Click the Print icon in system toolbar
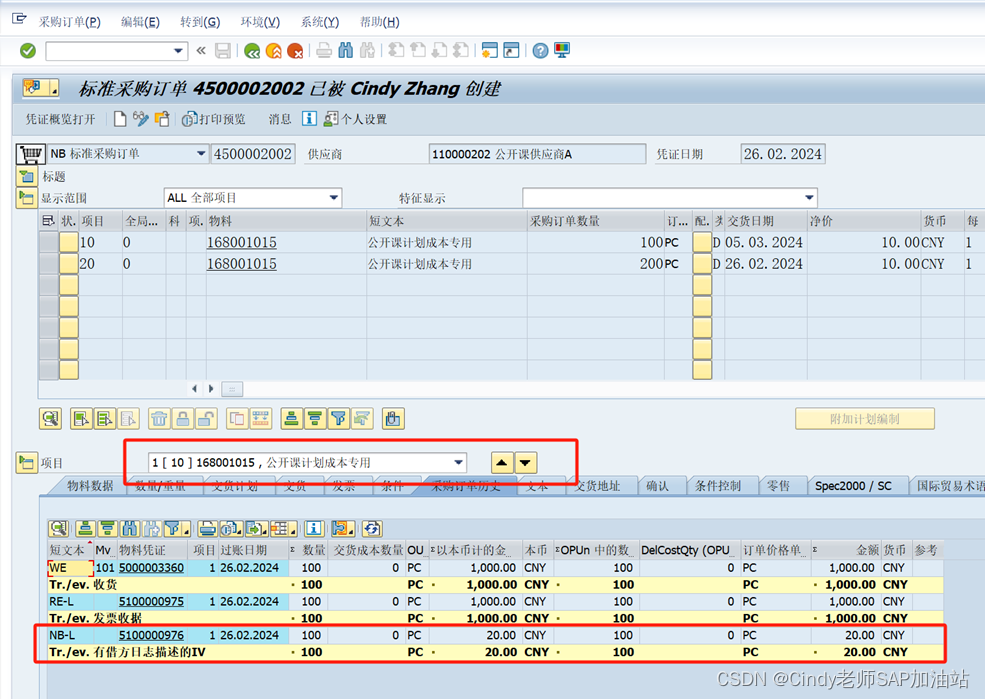The height and width of the screenshot is (699, 985). click(324, 50)
